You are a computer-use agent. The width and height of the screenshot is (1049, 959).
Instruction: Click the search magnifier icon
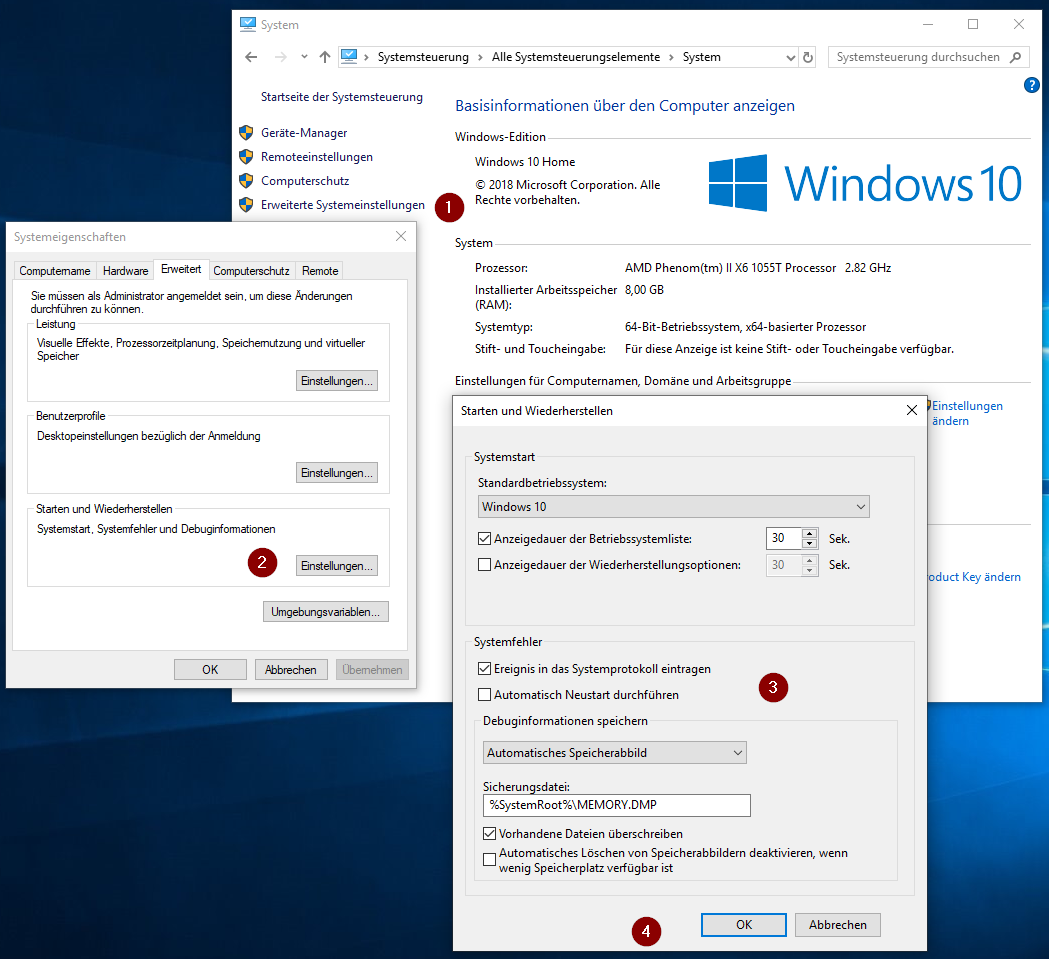pos(1016,57)
